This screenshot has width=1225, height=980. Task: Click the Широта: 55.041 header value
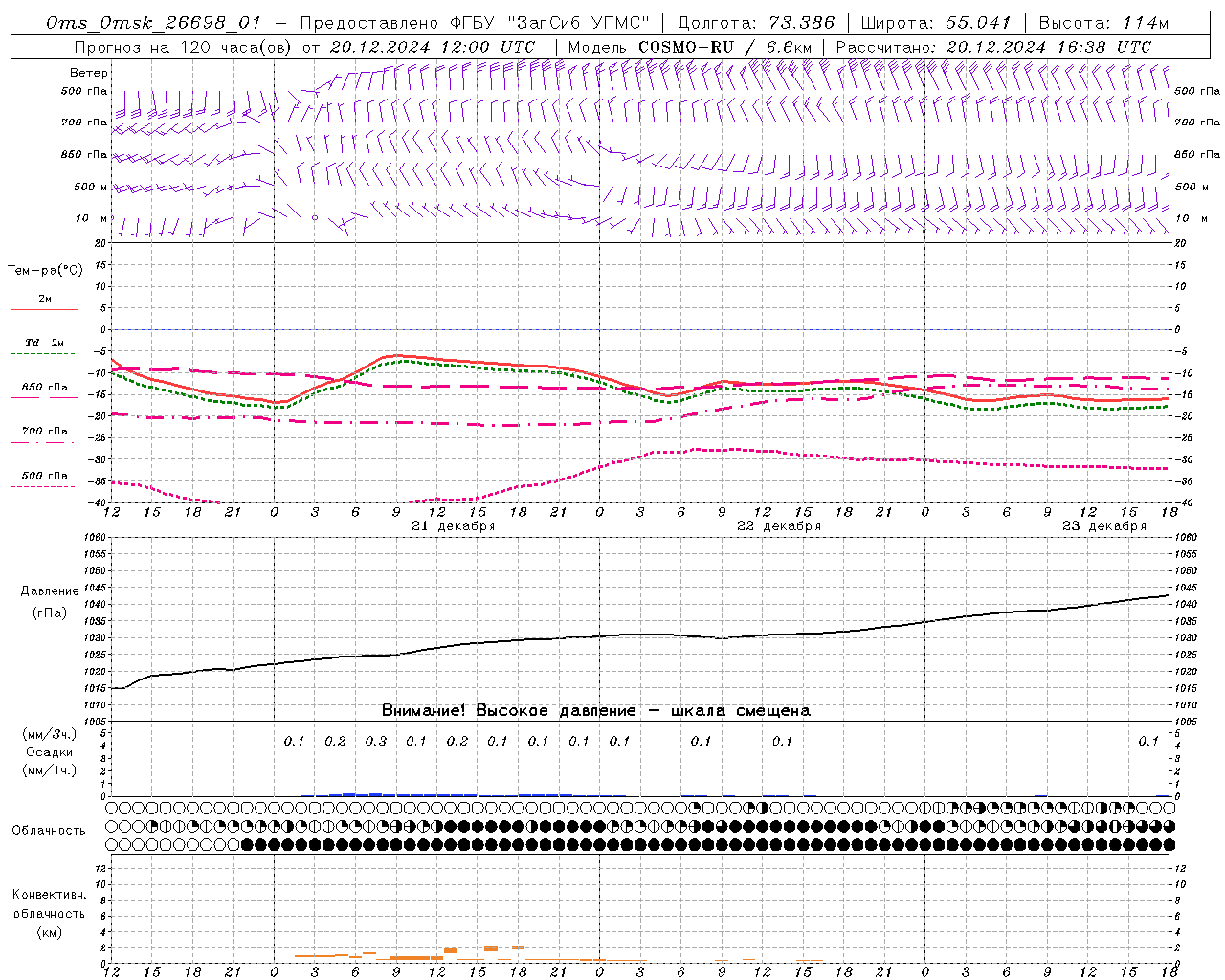(936, 23)
